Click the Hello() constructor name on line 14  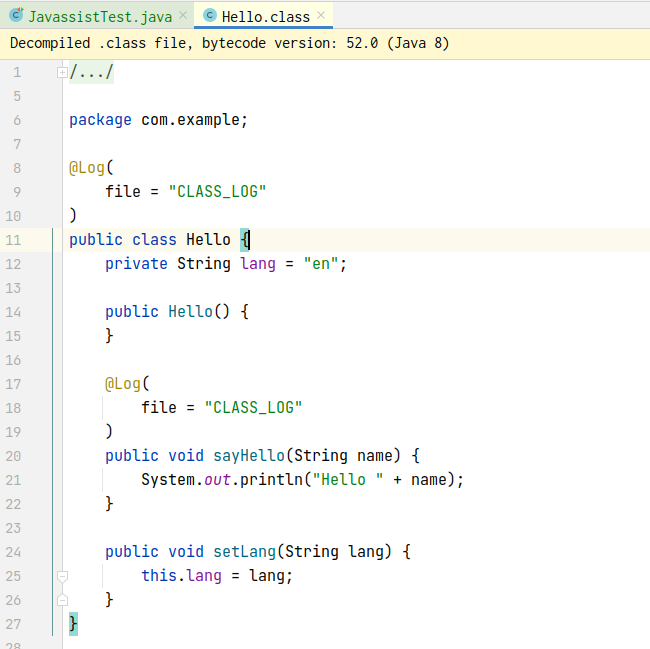tap(190, 312)
